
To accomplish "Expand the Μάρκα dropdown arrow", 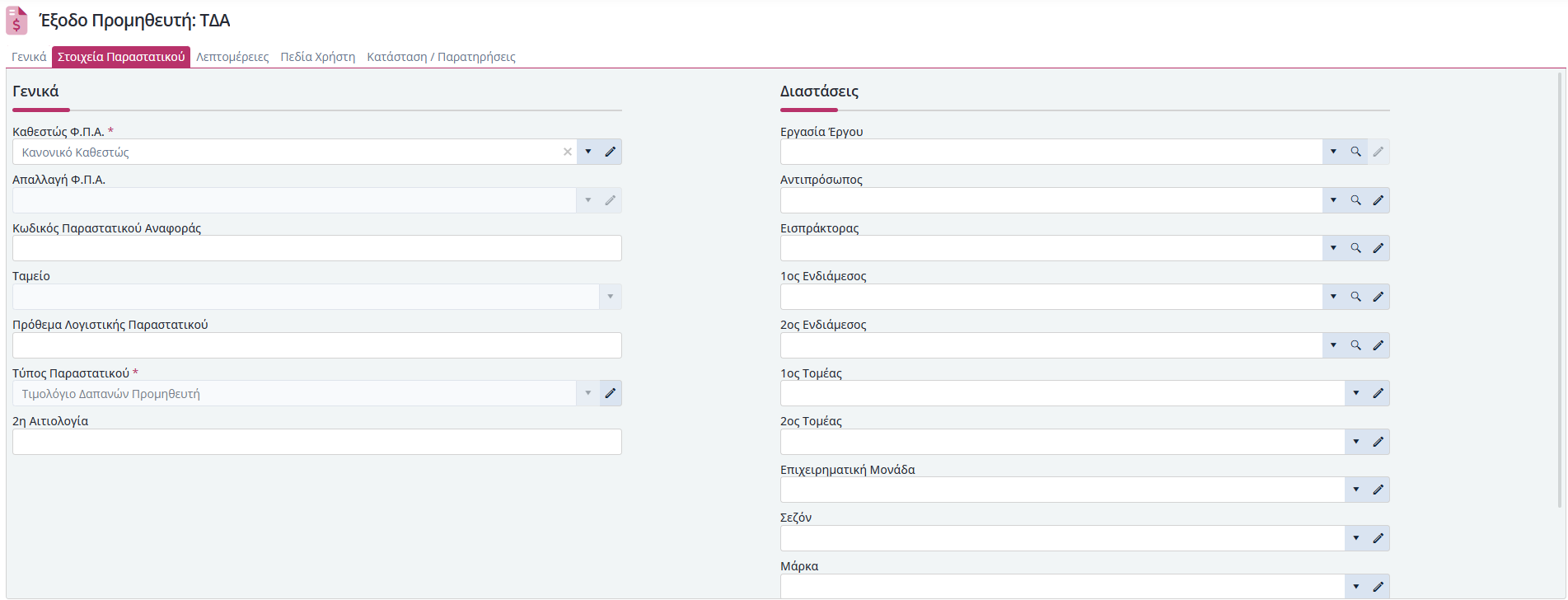I will pyautogui.click(x=1356, y=587).
